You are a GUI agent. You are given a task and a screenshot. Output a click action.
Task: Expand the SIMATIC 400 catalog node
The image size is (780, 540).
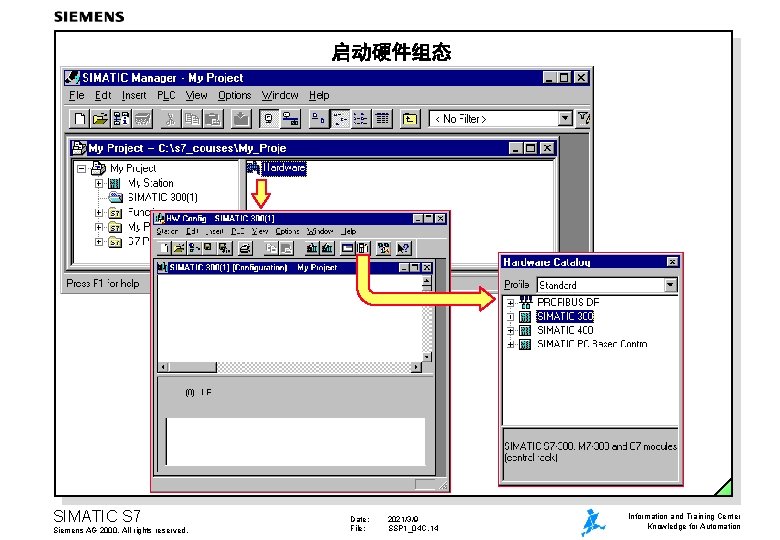(510, 331)
